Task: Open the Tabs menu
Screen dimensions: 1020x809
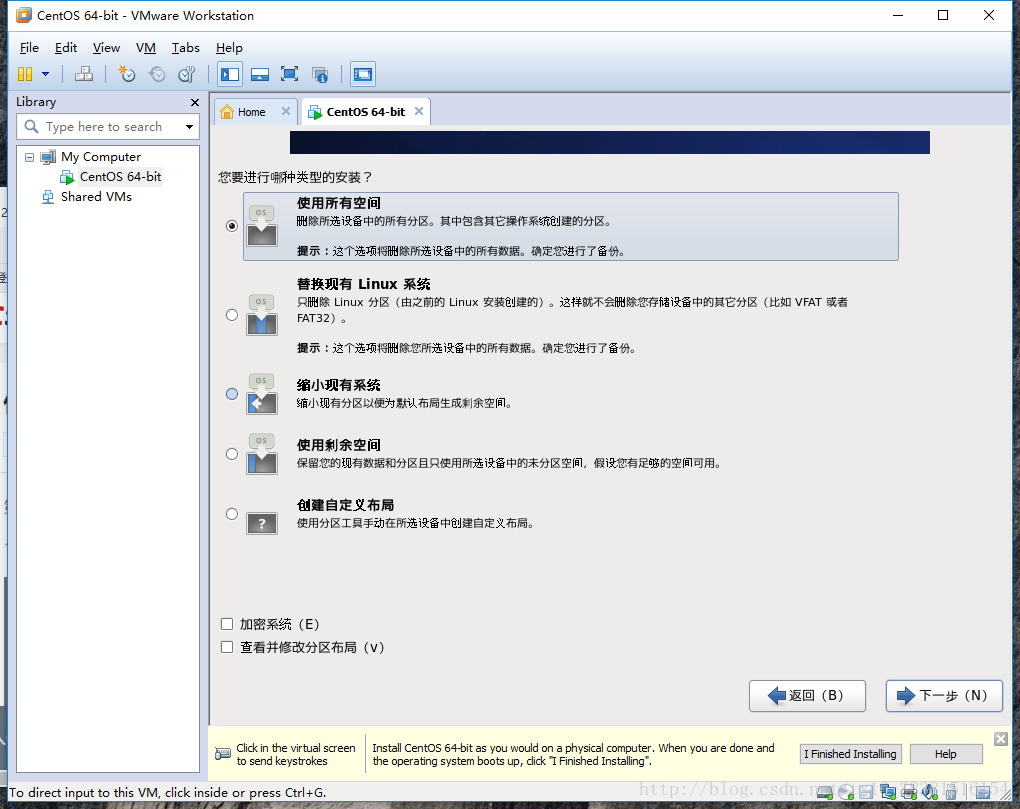Action: pyautogui.click(x=185, y=47)
